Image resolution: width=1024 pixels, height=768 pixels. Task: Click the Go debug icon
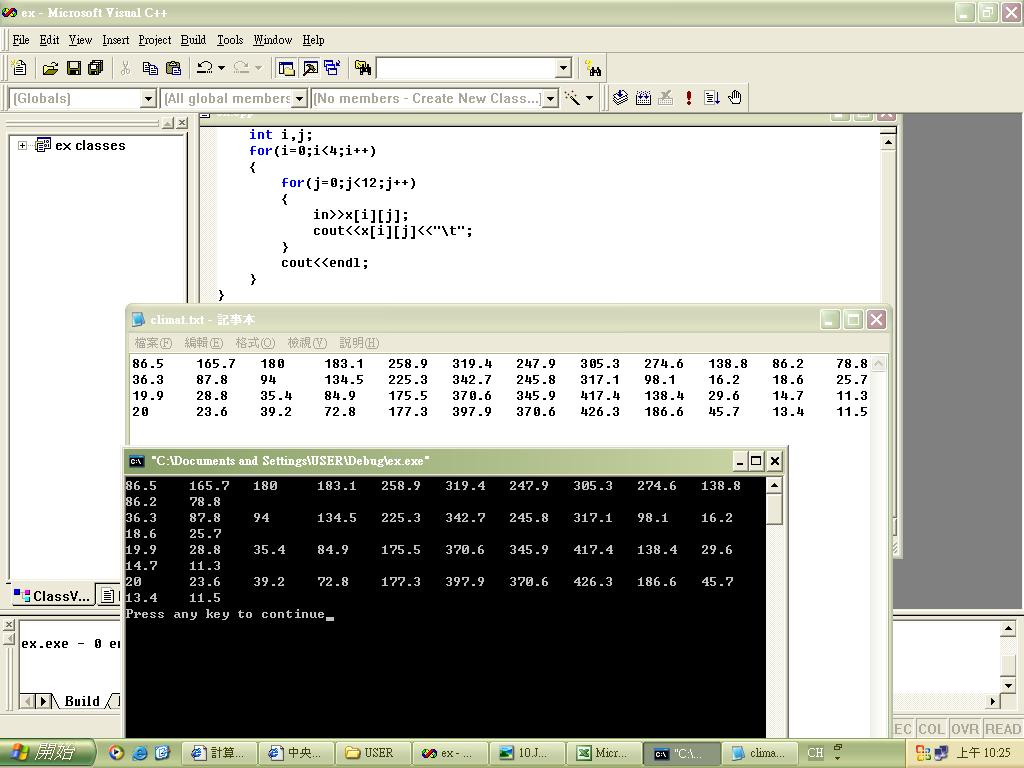712,98
